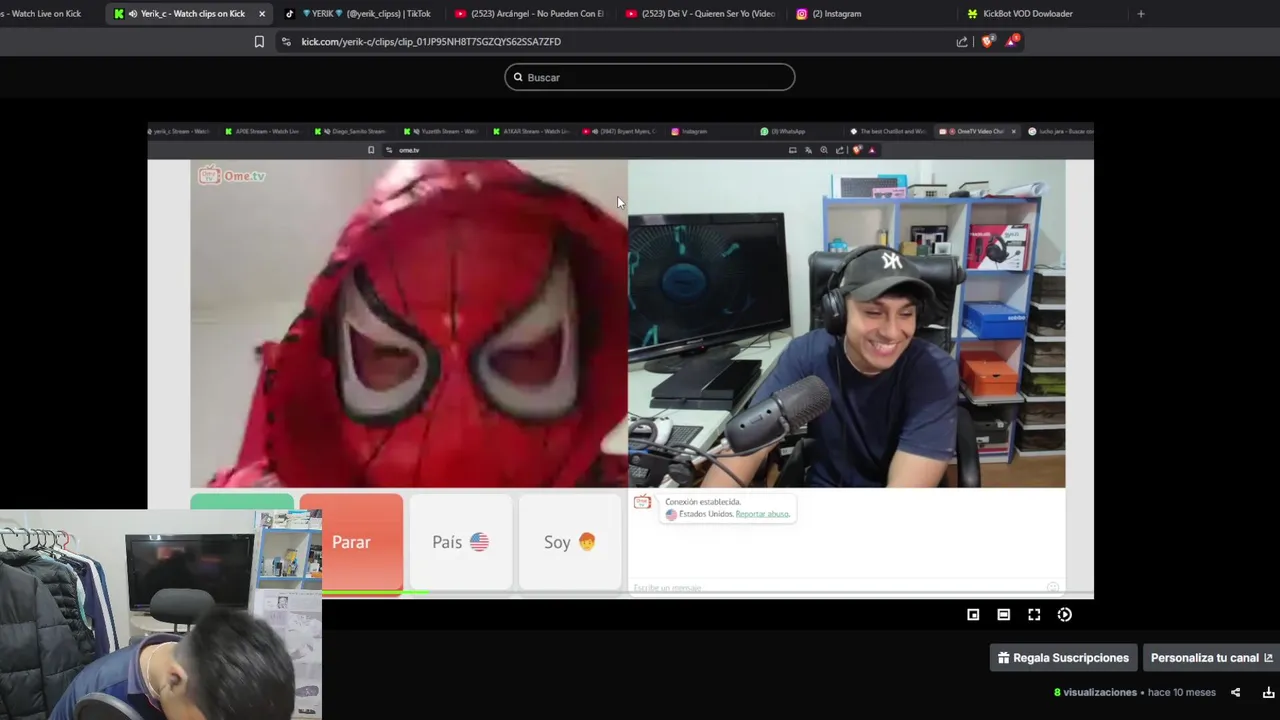Switch to the Watch Live on Kick tab
This screenshot has width=1280, height=720.
[44, 14]
